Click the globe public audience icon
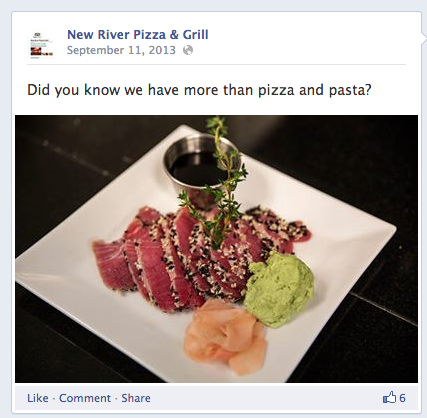 click(188, 50)
